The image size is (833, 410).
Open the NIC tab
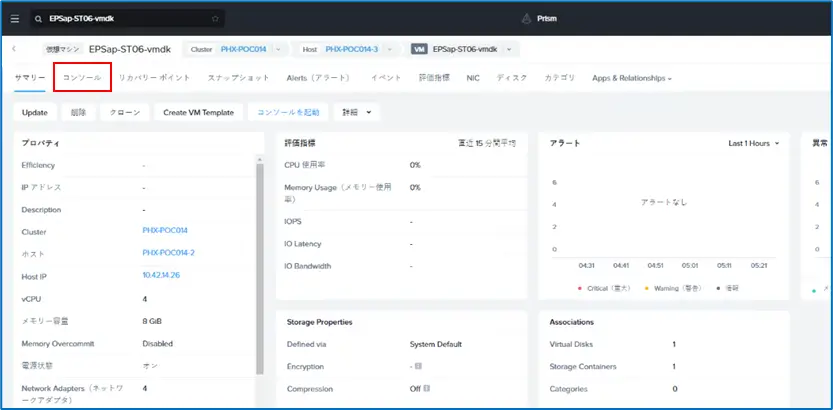pos(473,78)
